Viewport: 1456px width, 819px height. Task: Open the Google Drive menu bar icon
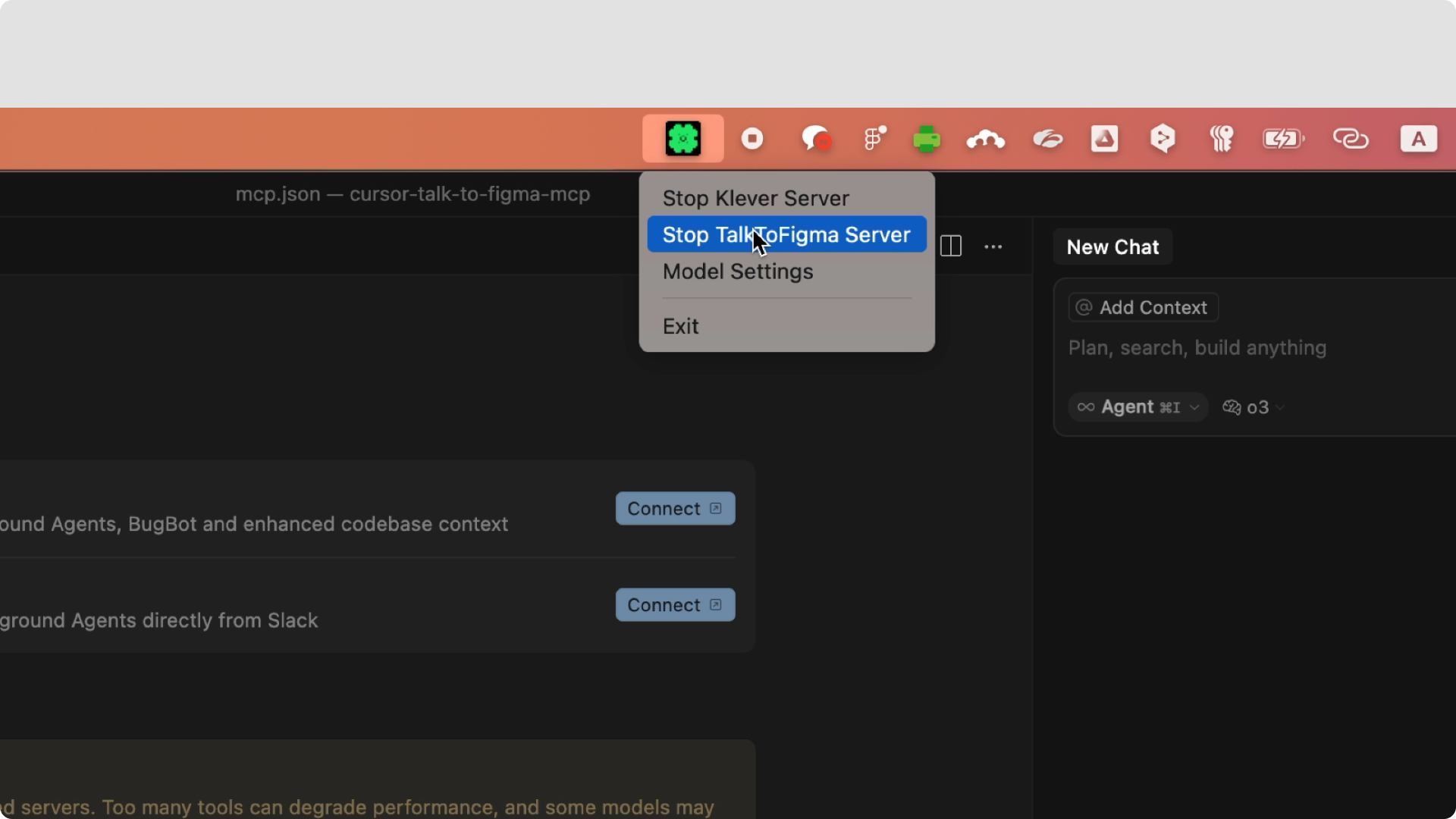pos(1105,139)
